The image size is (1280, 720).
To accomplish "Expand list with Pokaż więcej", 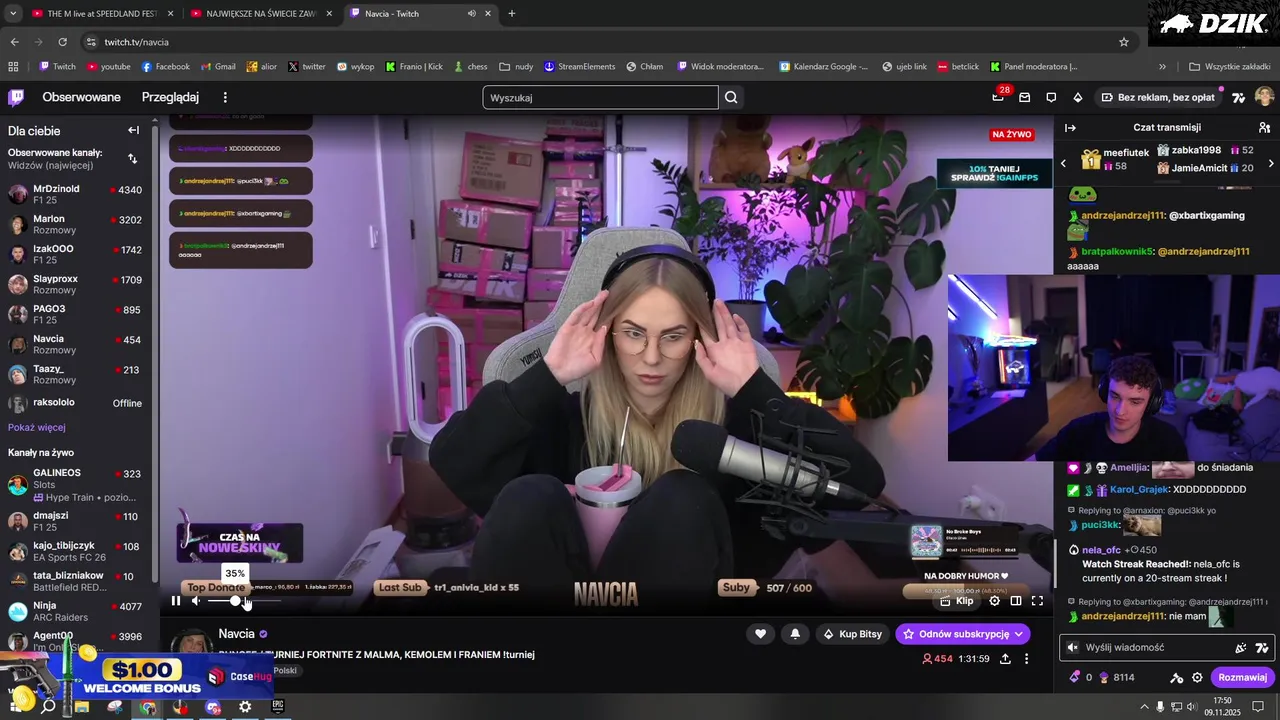I will 37,427.
